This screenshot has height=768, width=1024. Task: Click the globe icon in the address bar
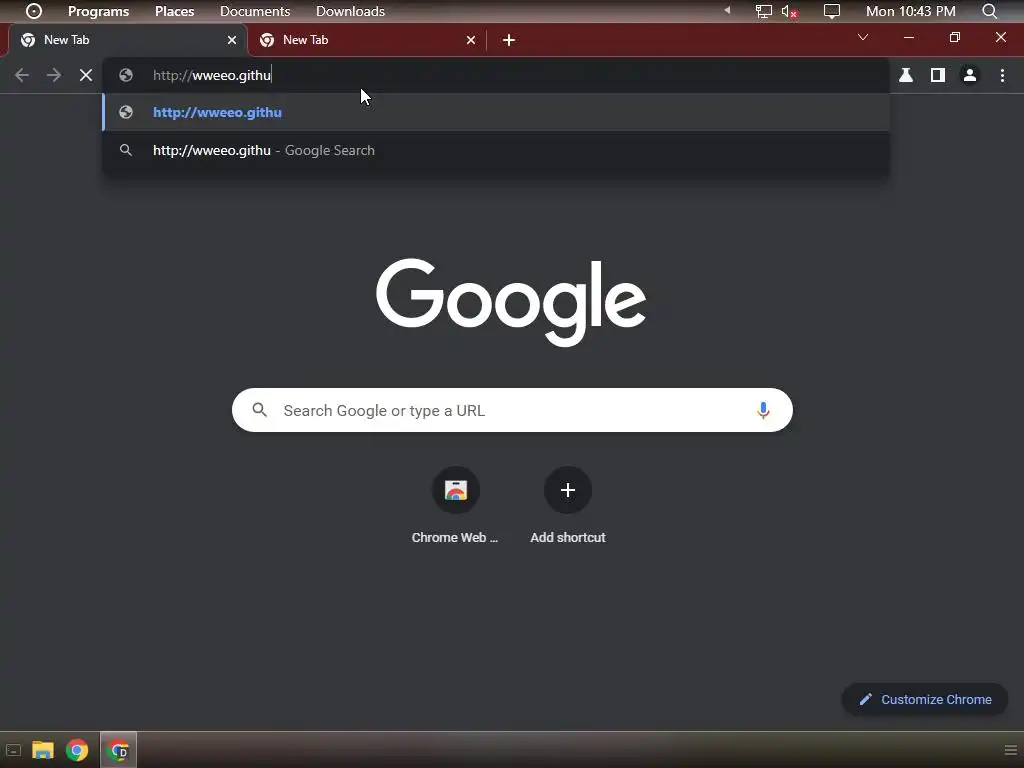click(126, 75)
